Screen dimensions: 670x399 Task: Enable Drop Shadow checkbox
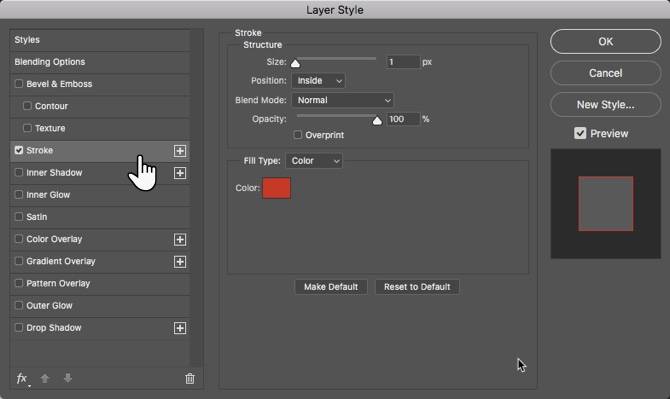(x=19, y=328)
